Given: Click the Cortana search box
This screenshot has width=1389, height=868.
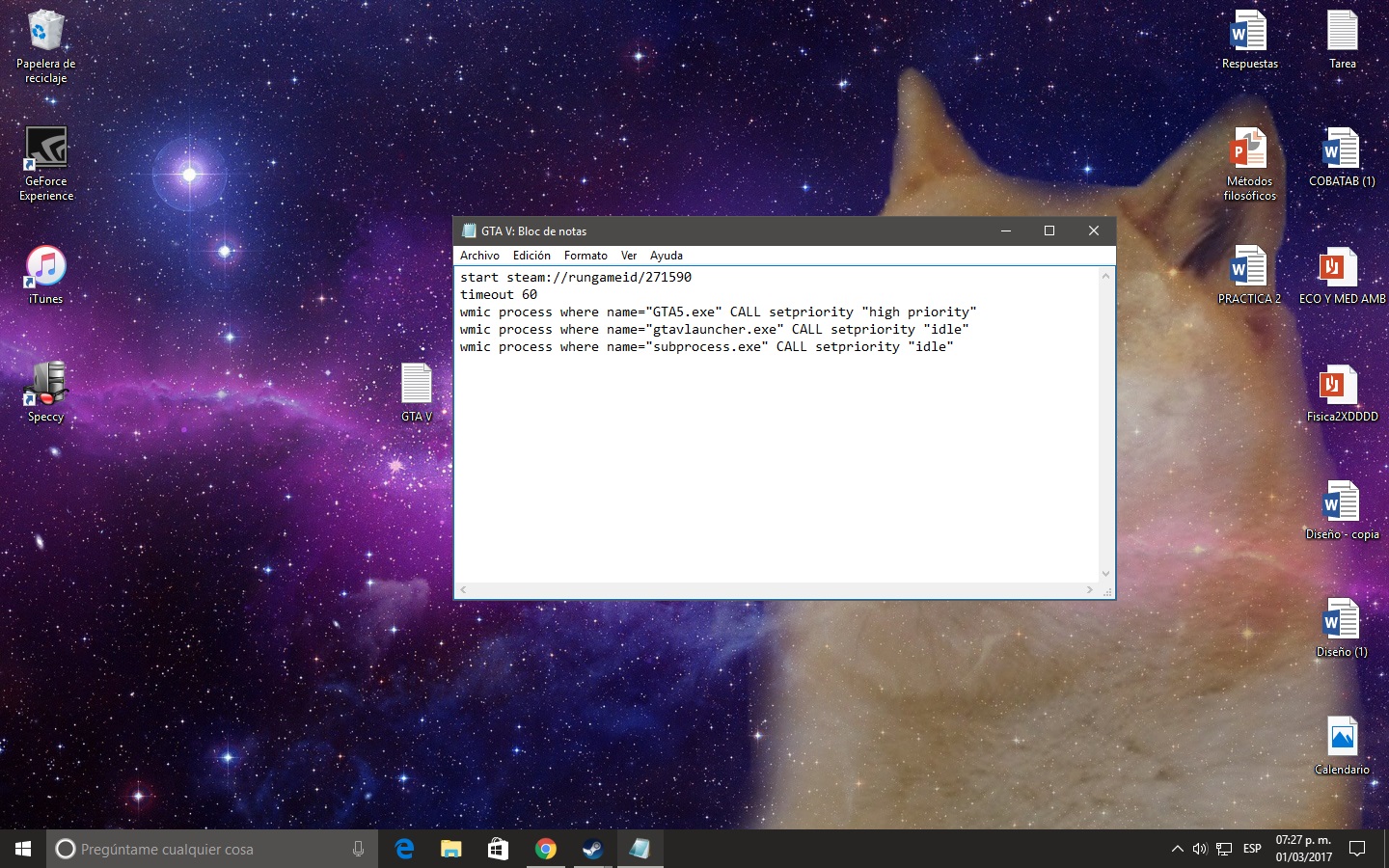Looking at the screenshot, I should pos(212,849).
